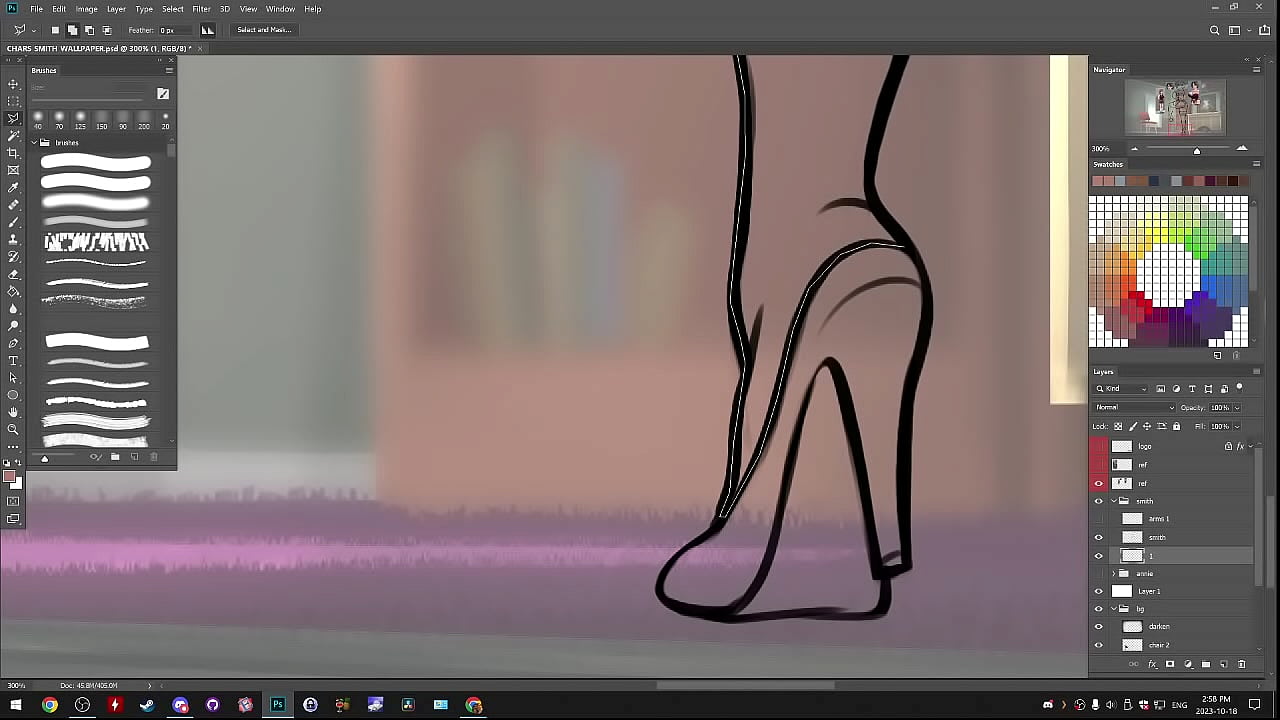1280x720 pixels.
Task: Click the Navigator preview thumbnail
Action: point(1174,107)
